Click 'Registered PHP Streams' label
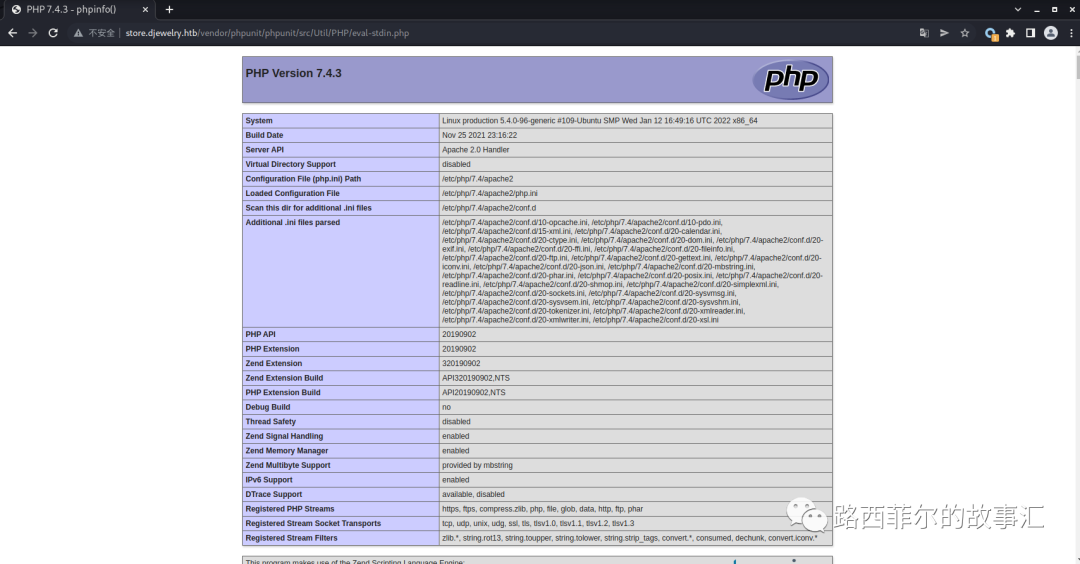Viewport: 1080px width, 564px height. (x=290, y=508)
